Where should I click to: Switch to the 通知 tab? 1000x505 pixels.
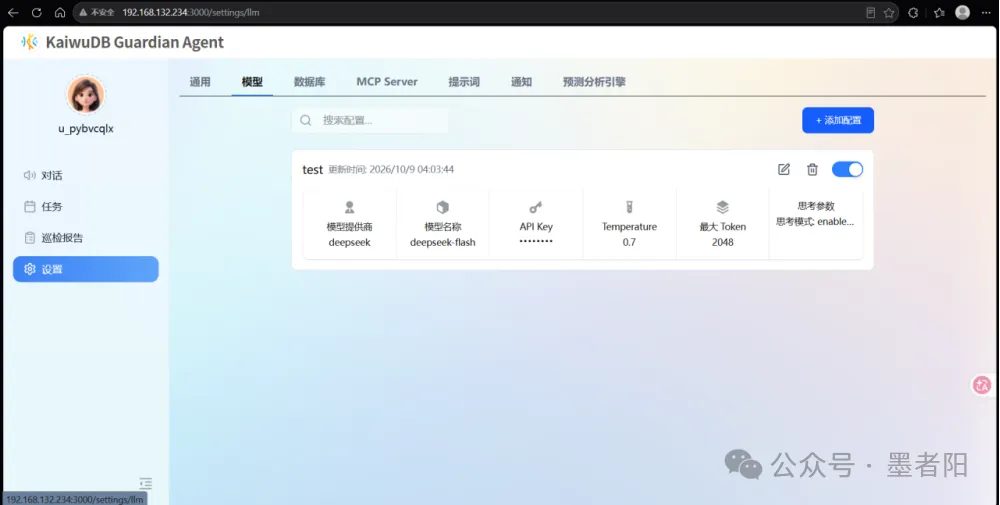click(521, 82)
